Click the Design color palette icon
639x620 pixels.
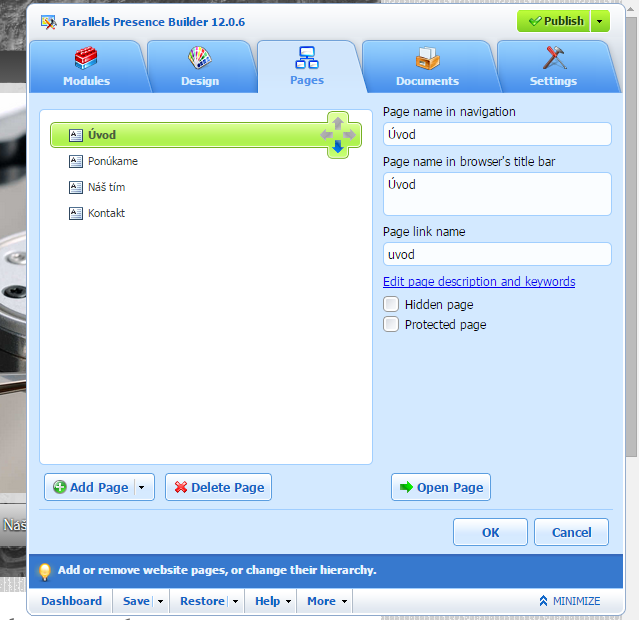click(200, 58)
